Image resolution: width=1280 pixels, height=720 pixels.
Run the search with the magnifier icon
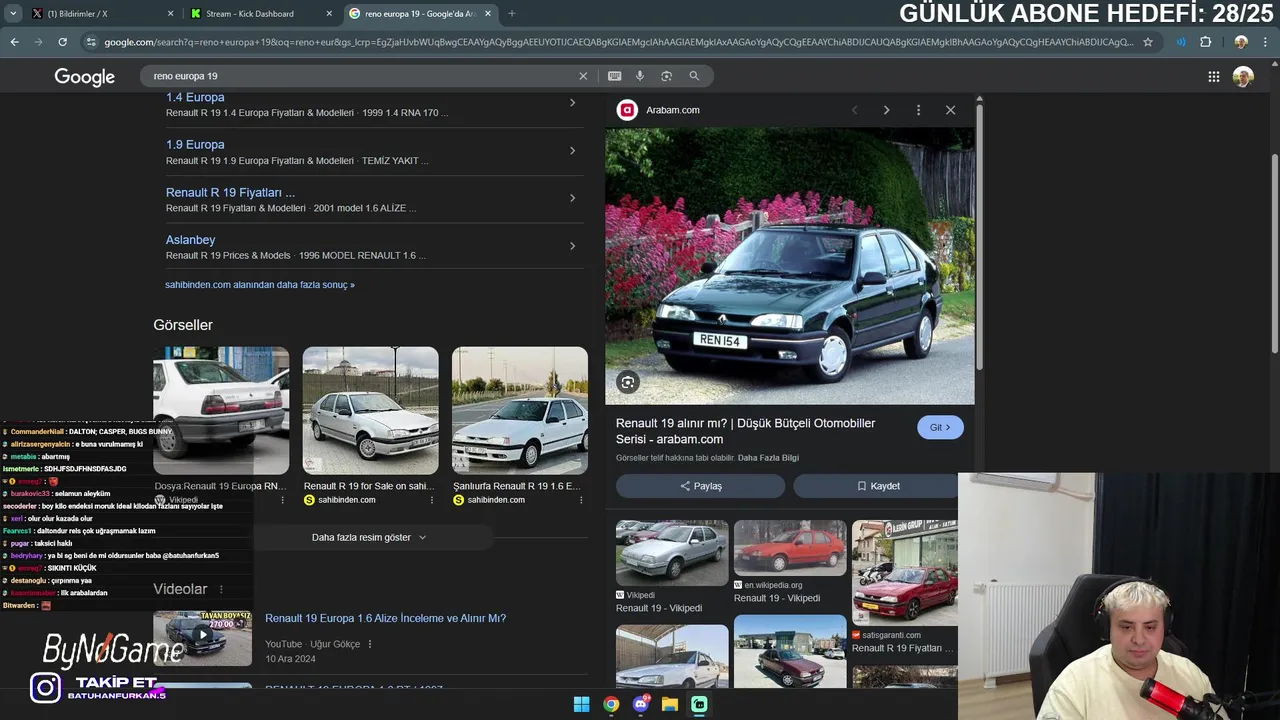(694, 76)
